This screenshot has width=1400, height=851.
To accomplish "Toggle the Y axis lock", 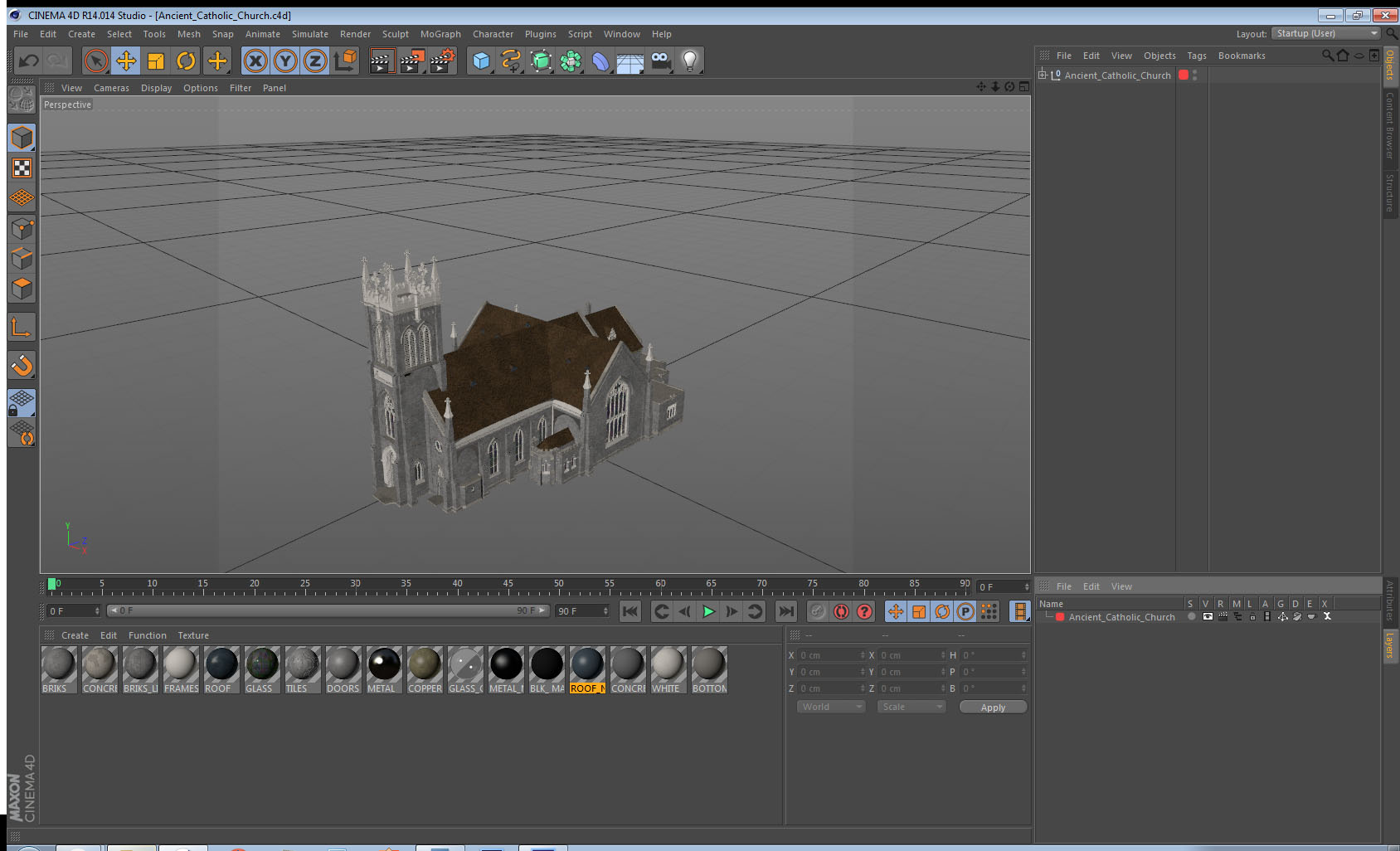I will tap(285, 61).
